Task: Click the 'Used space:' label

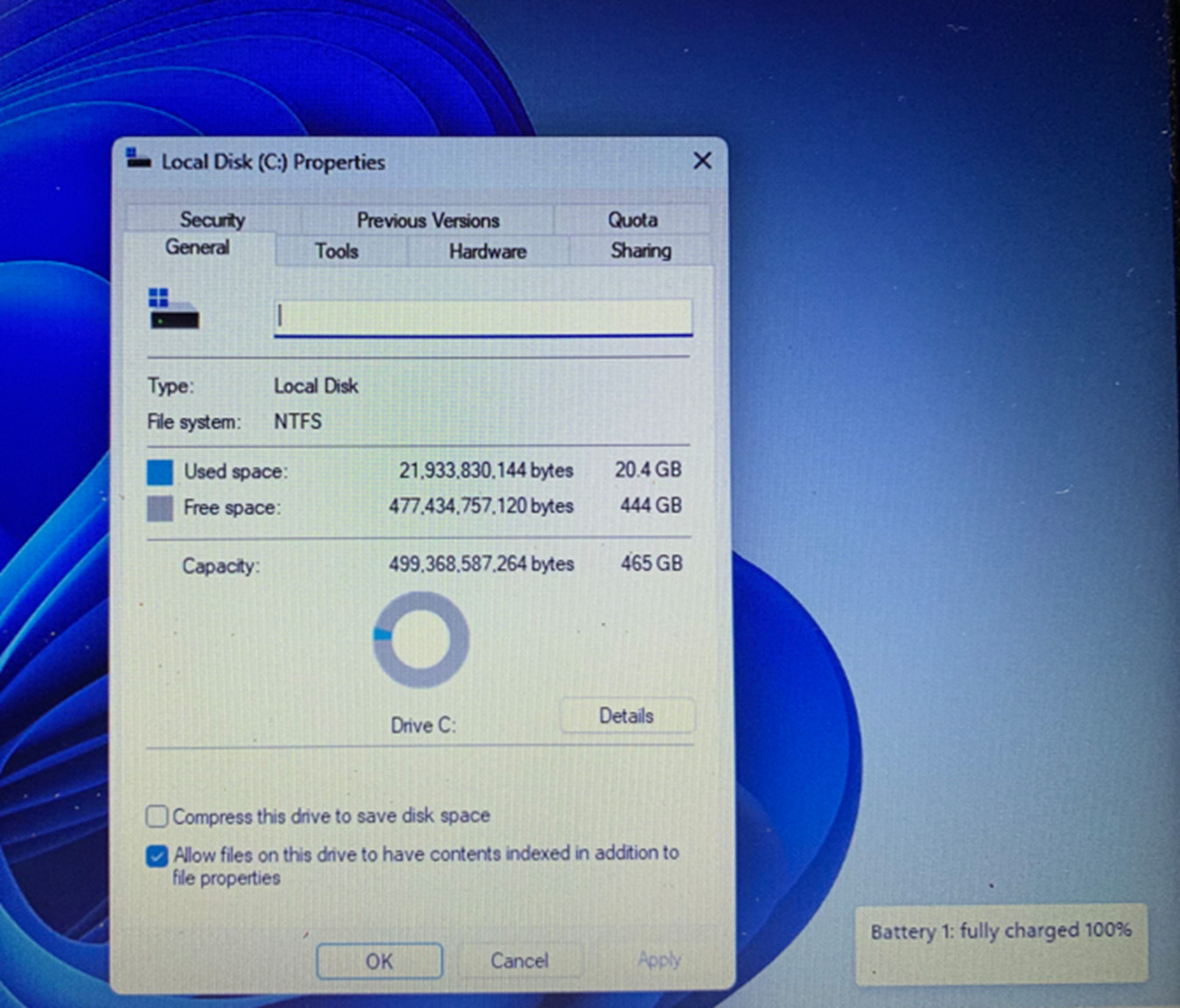Action: pyautogui.click(x=235, y=472)
